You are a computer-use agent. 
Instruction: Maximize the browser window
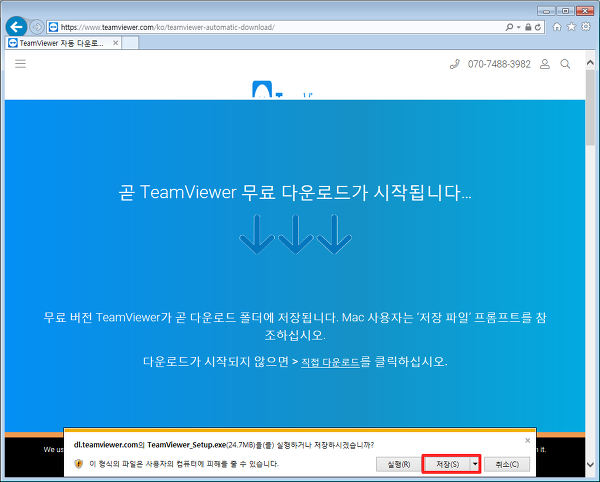pyautogui.click(x=566, y=11)
